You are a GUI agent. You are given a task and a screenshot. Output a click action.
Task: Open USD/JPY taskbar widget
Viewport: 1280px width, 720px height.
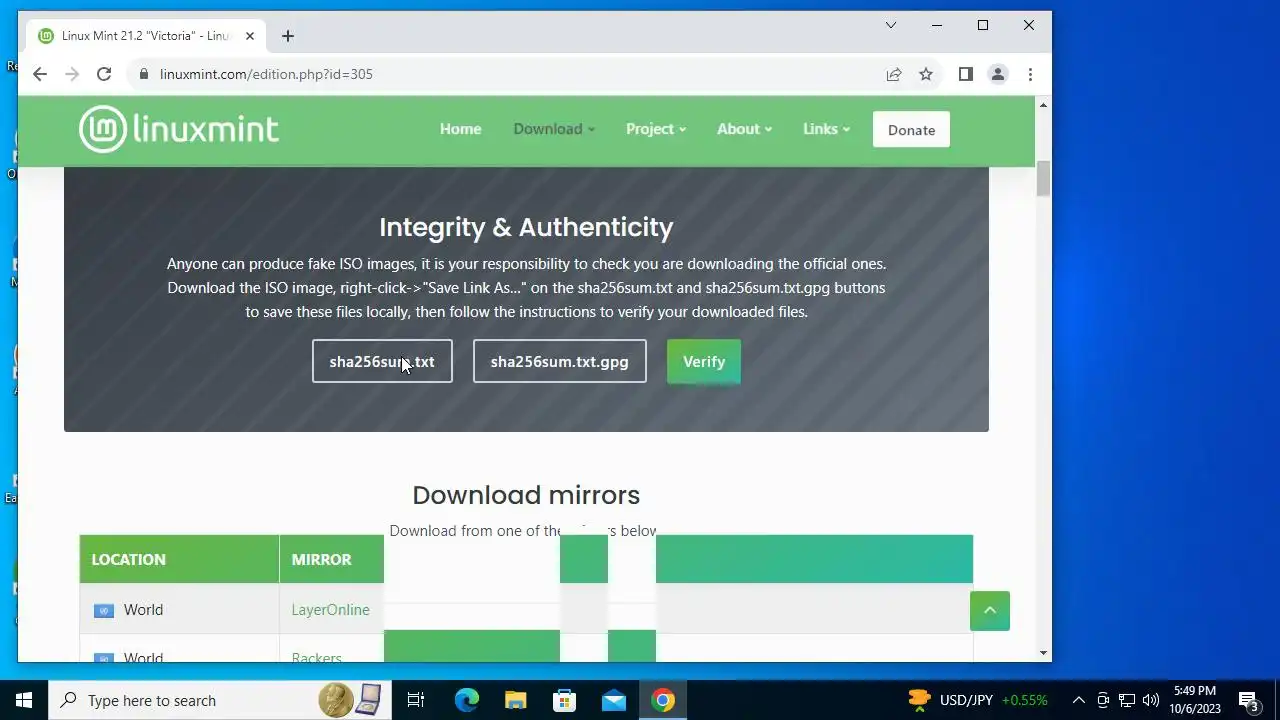tap(977, 700)
